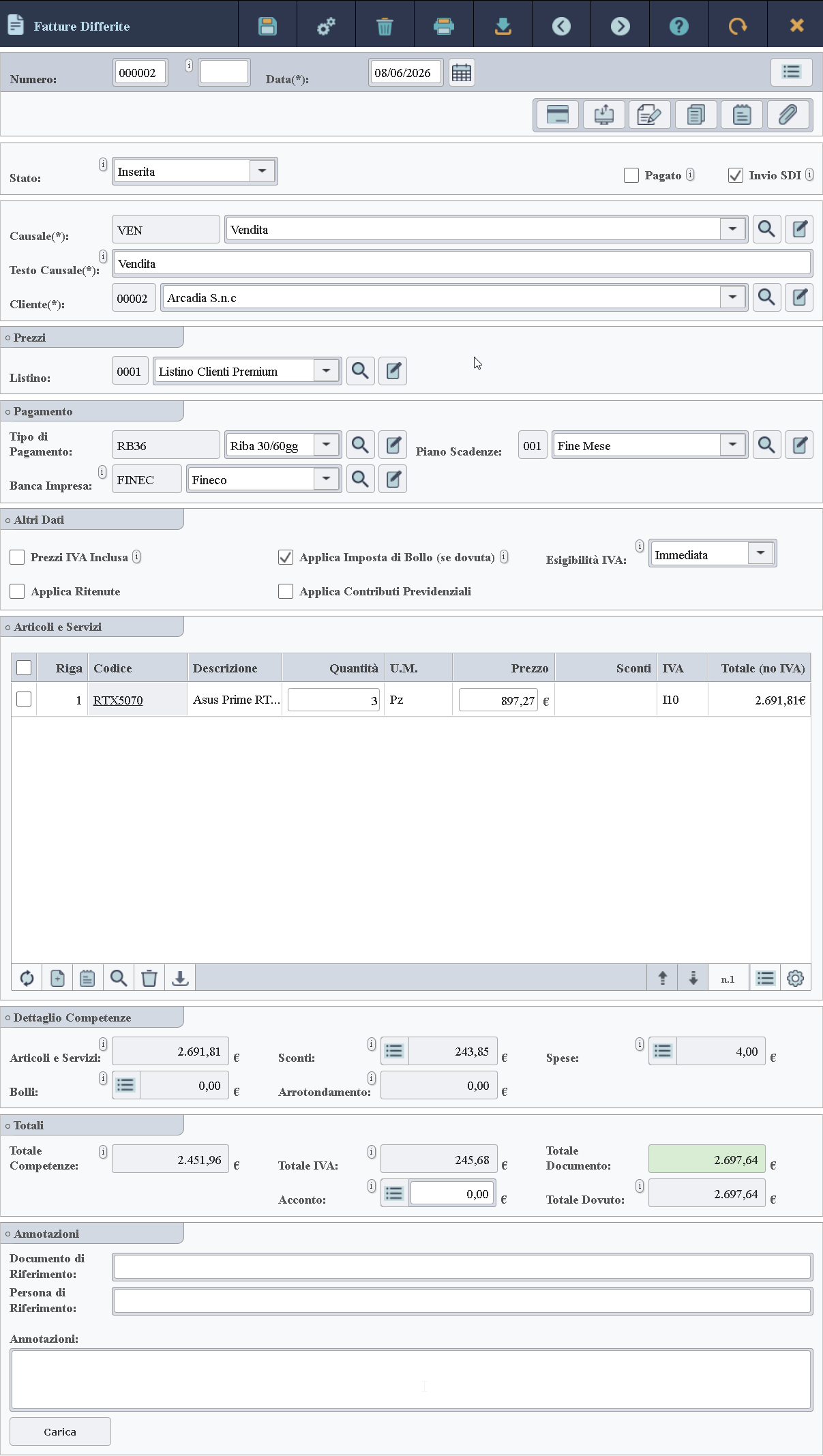The height and width of the screenshot is (1456, 823).
Task: Sort by the Descrizione column header
Action: click(x=235, y=668)
